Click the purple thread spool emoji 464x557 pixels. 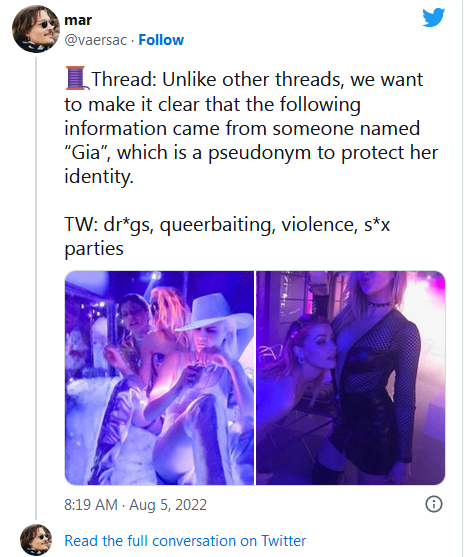coord(75,78)
